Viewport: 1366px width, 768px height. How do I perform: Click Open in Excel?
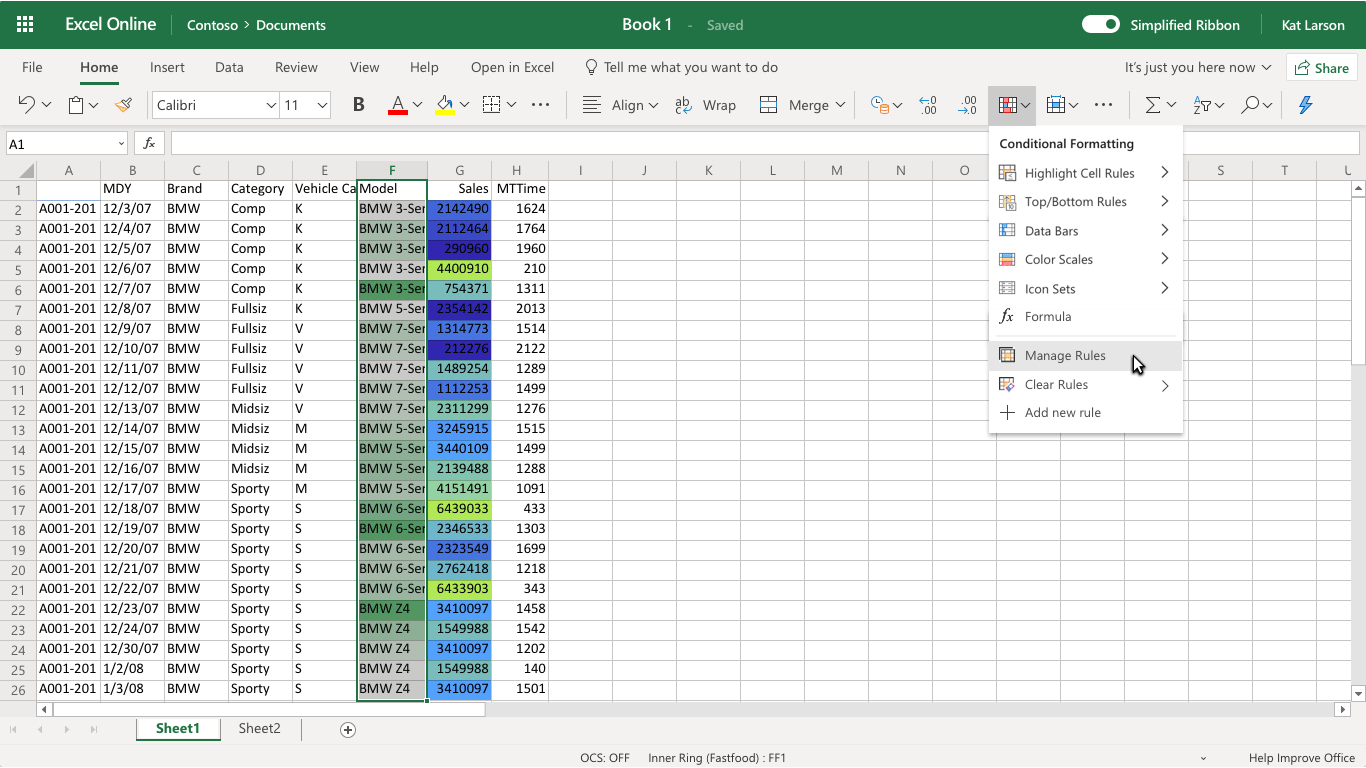512,67
